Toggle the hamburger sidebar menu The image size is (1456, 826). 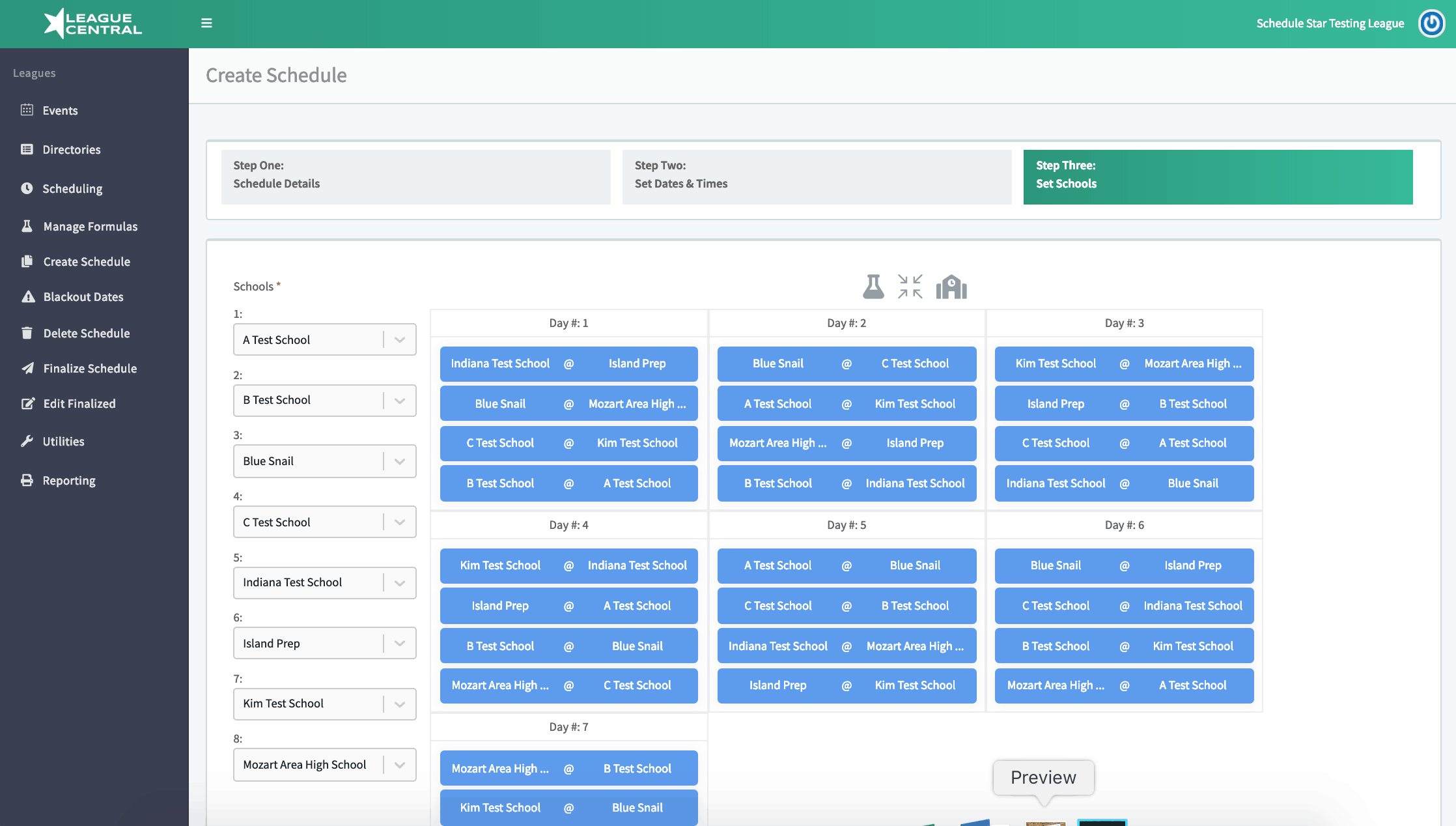[206, 23]
